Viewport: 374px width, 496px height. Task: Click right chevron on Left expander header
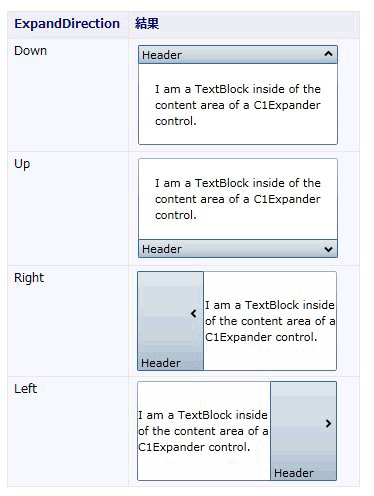coord(328,423)
